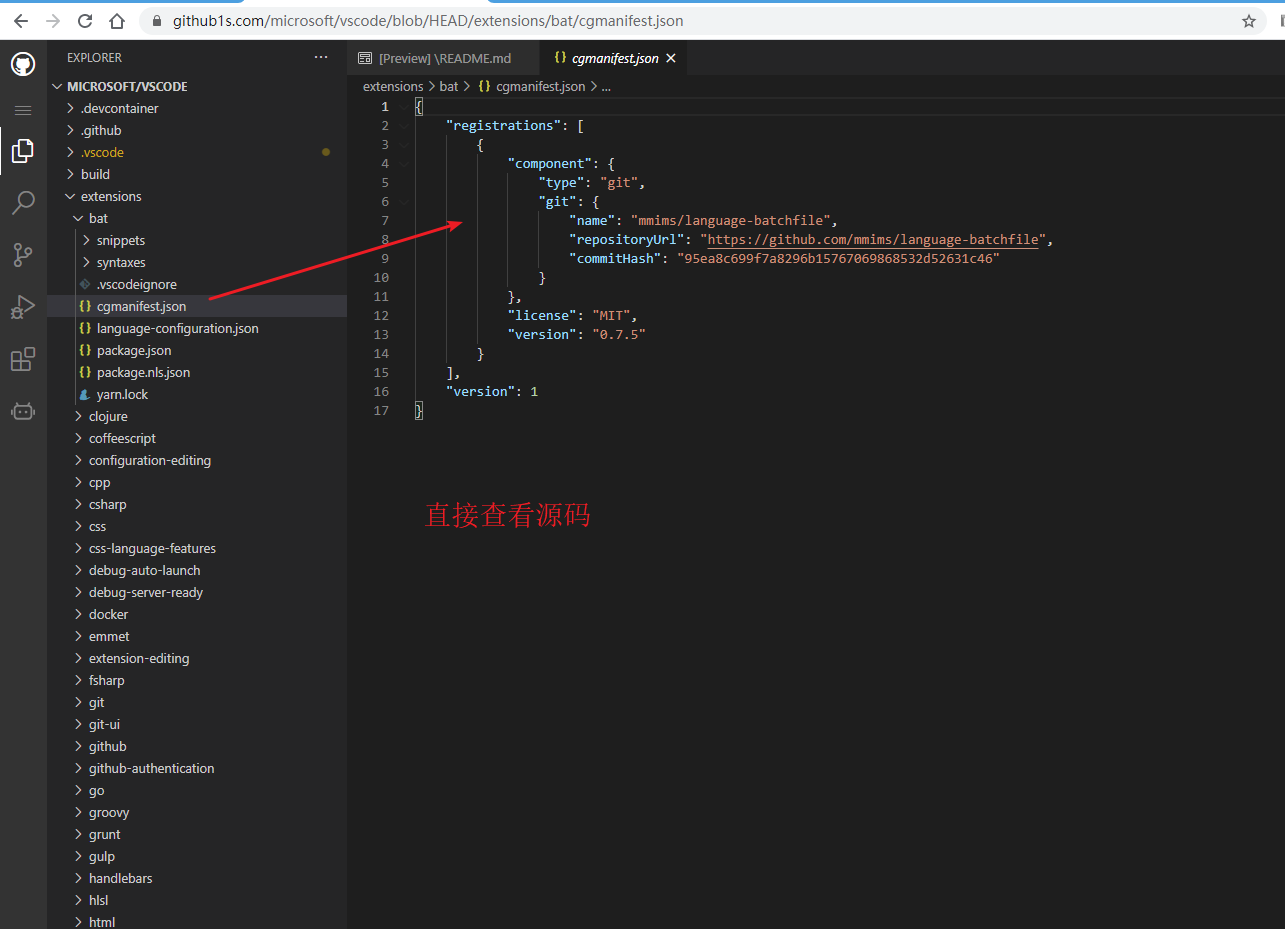This screenshot has width=1285, height=929.
Task: Click the GitHub logo in activity bar
Action: [x=23, y=64]
